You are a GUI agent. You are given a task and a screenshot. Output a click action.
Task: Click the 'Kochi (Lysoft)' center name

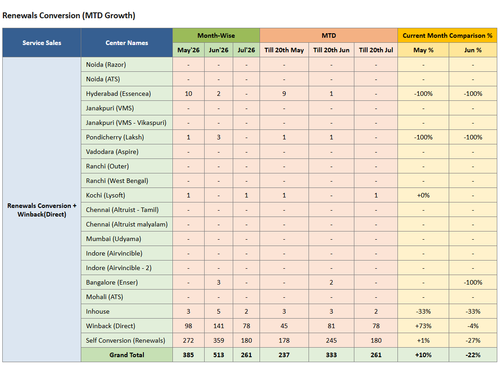pyautogui.click(x=105, y=195)
